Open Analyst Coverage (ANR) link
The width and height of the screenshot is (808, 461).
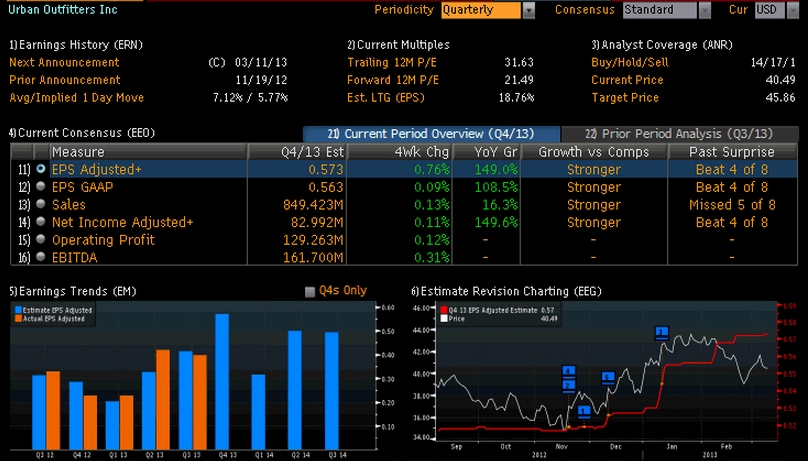click(662, 45)
